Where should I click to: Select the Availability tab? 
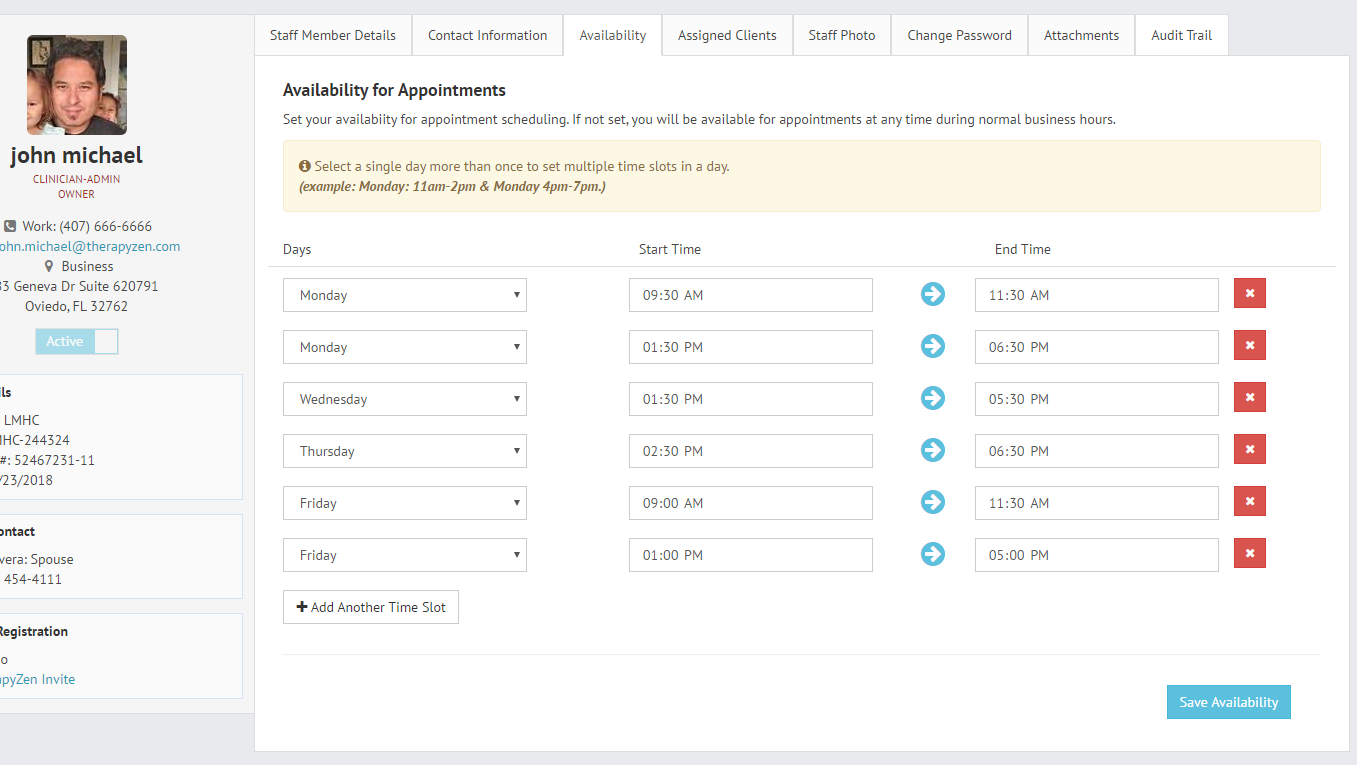tap(613, 35)
